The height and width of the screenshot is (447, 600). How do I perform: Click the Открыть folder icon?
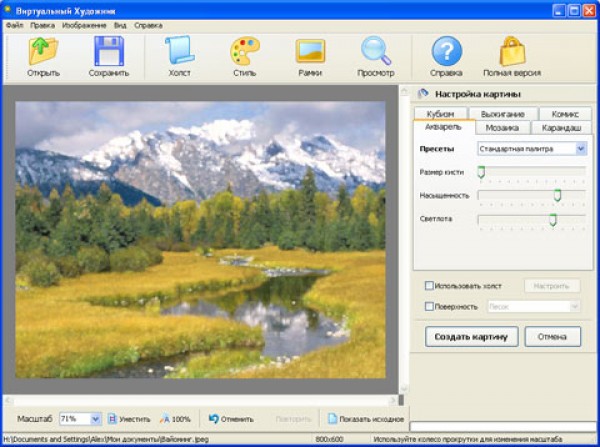43,51
